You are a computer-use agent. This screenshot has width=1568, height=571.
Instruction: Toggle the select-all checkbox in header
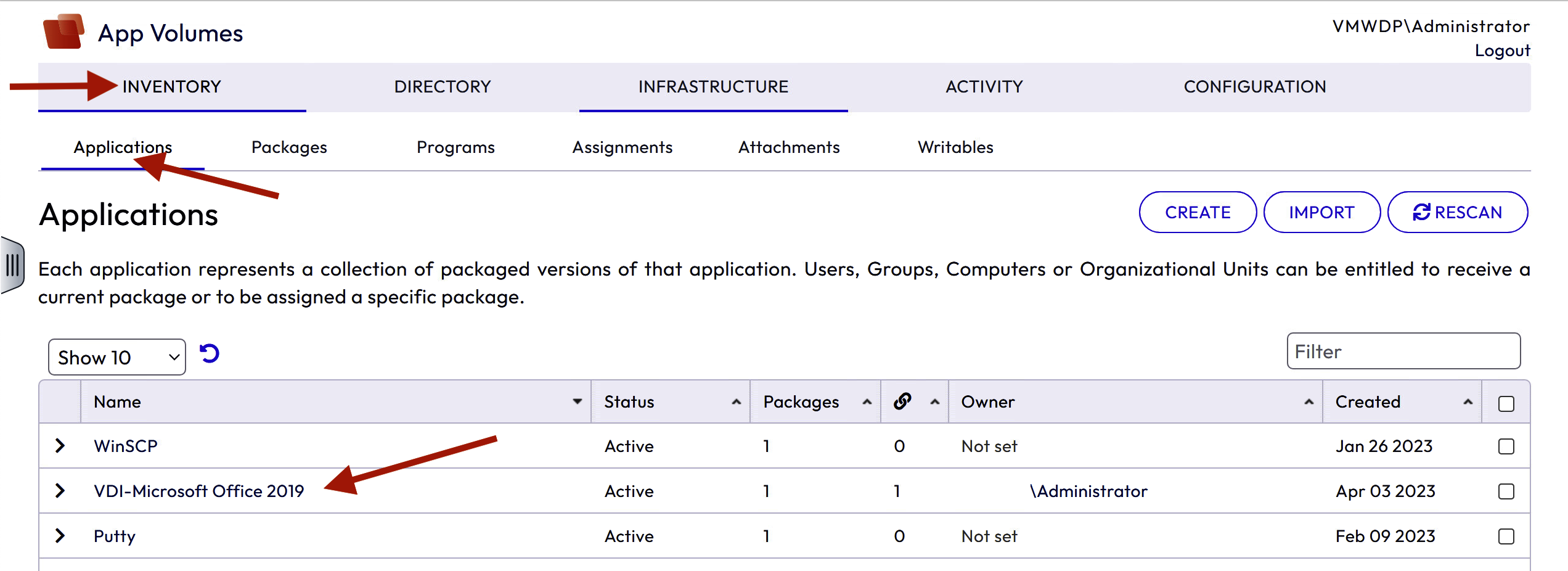coord(1506,404)
